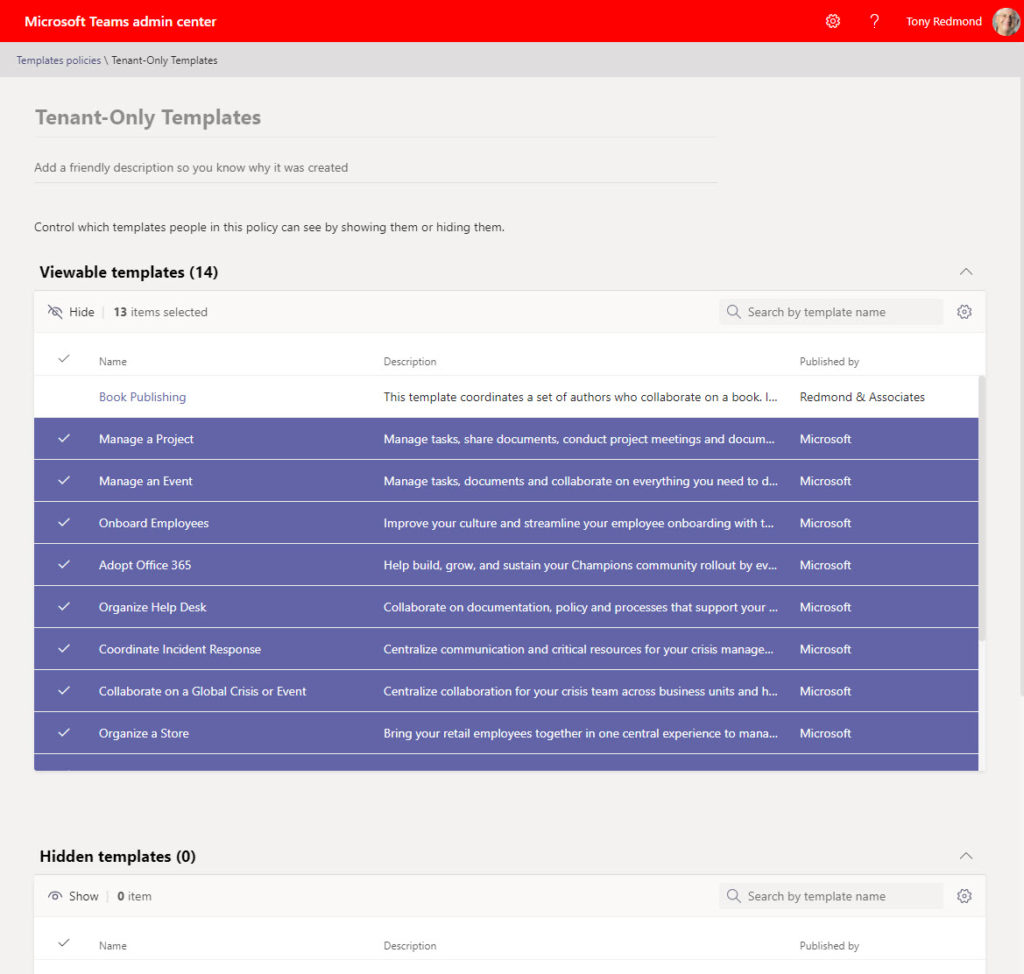
Task: Click the Organize a Store description cell
Action: 581,733
